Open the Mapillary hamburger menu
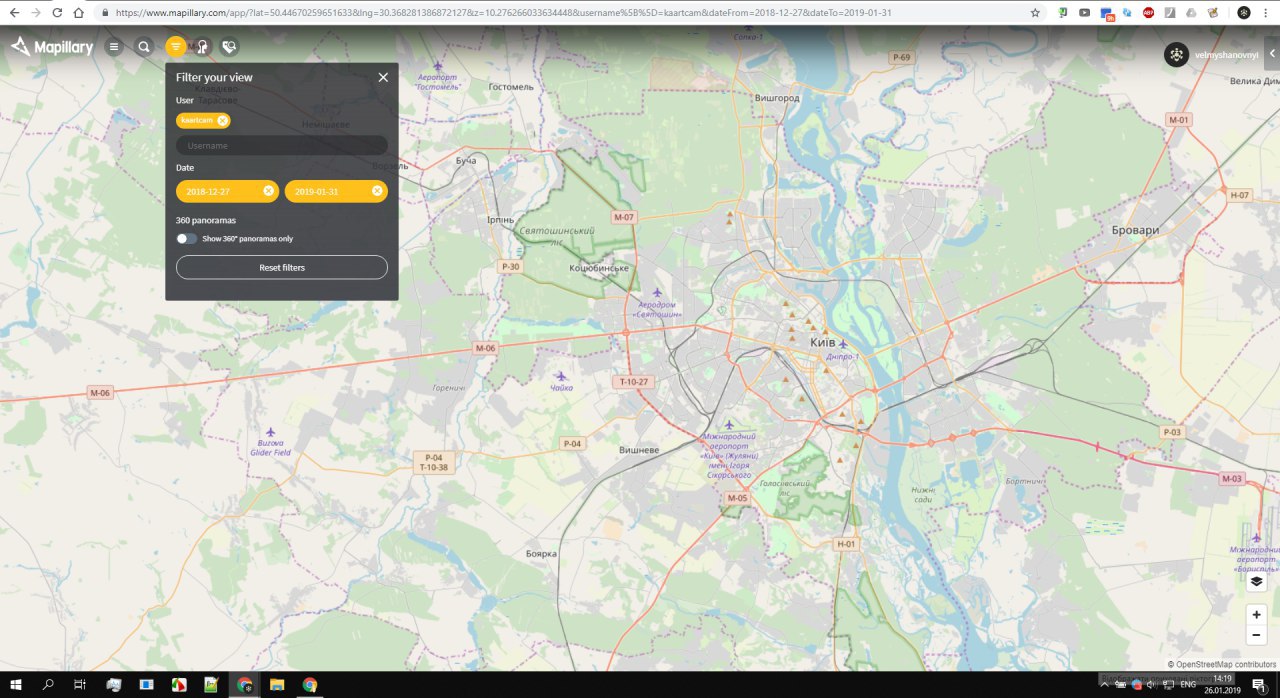Screen dimensions: 1280x698 [x=114, y=47]
